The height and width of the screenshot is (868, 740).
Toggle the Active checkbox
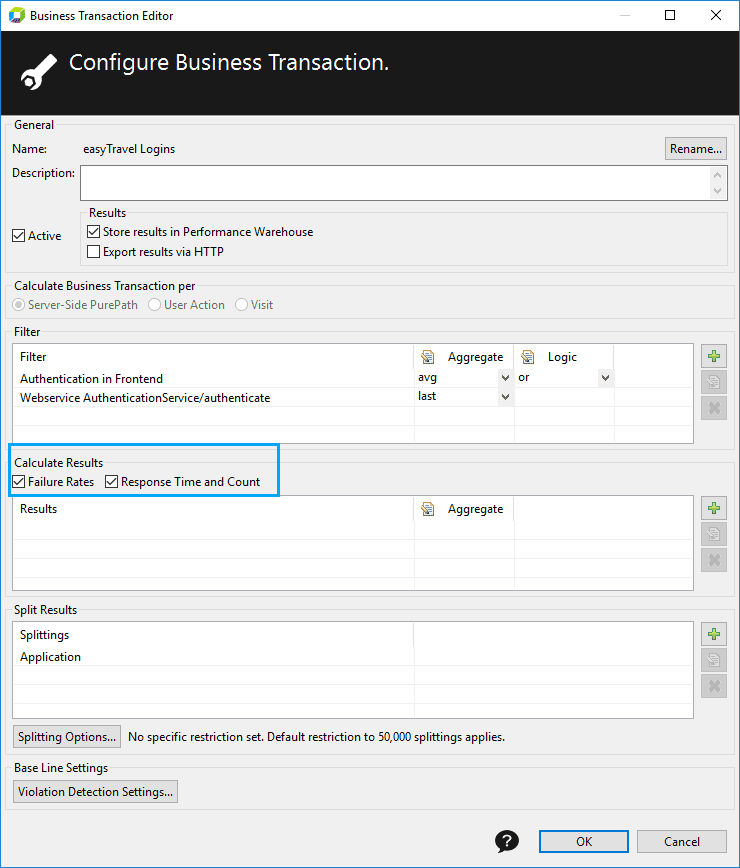(x=19, y=236)
